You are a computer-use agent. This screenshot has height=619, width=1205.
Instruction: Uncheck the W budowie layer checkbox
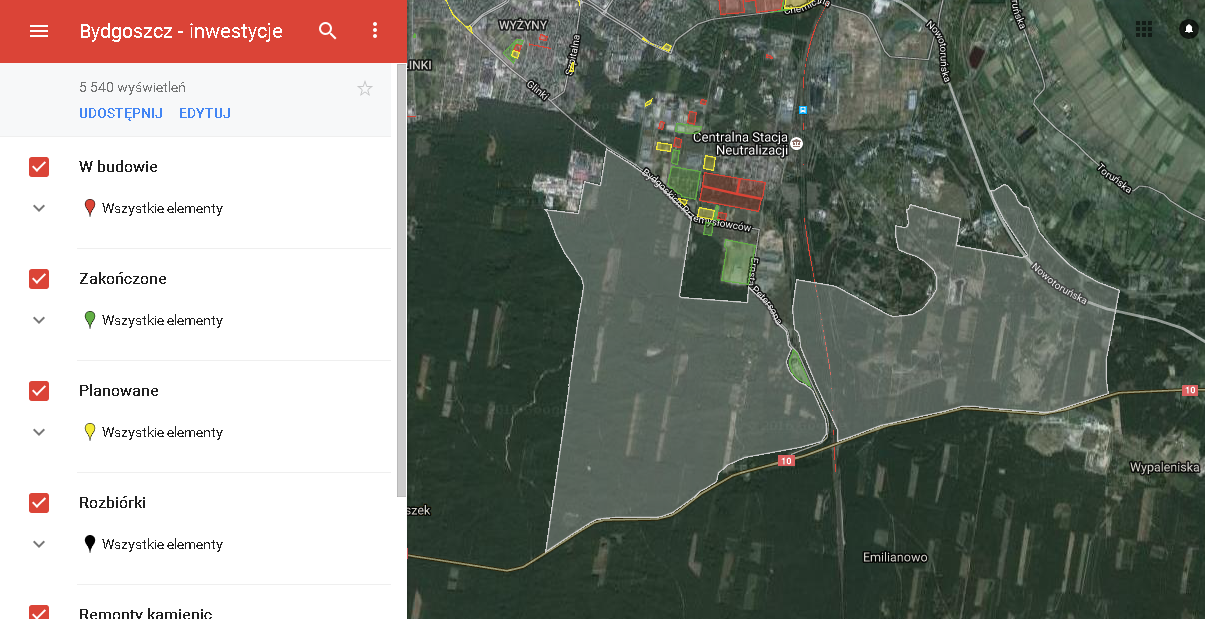39,167
